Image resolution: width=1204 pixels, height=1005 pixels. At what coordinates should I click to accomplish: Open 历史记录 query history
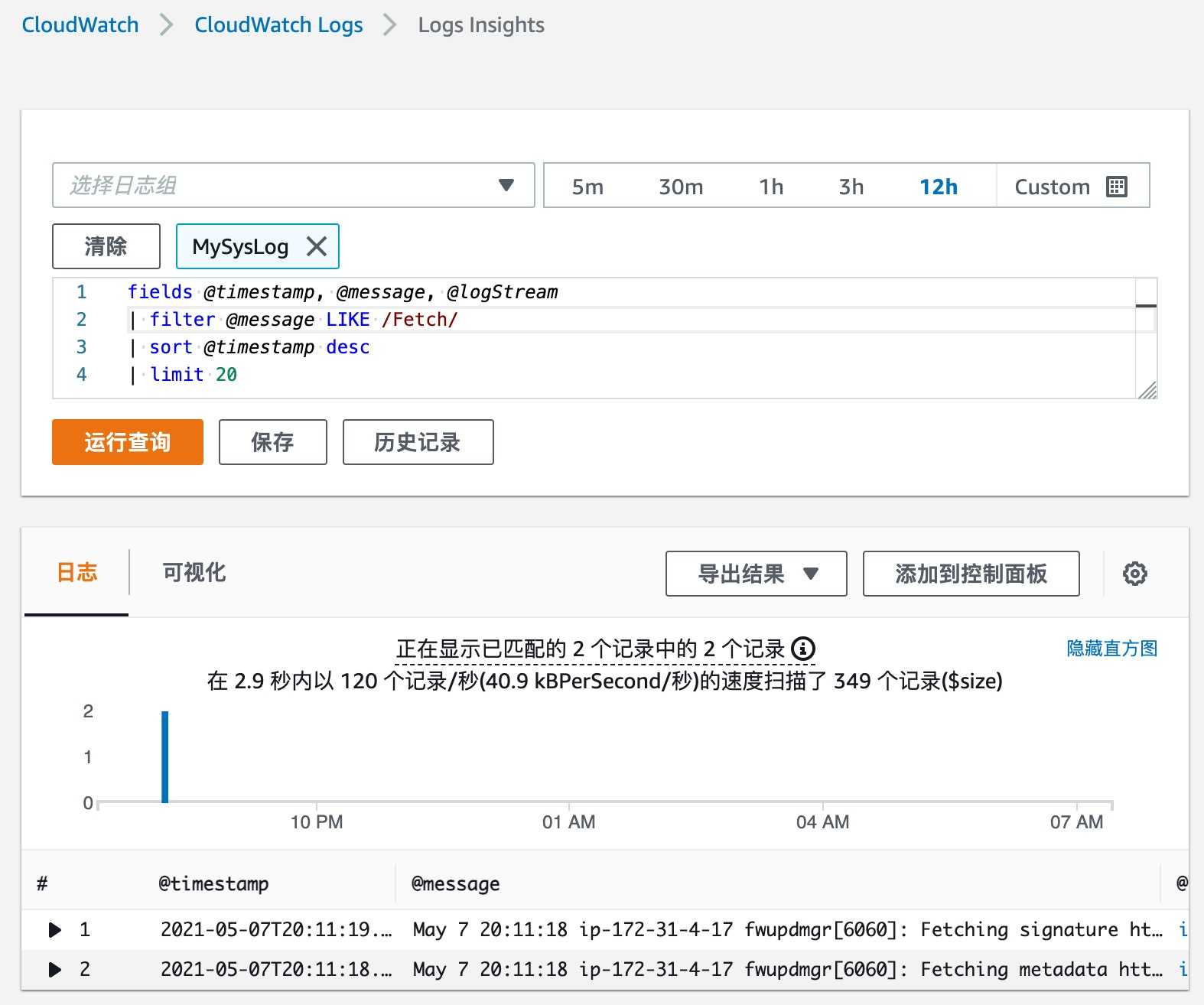coord(418,442)
